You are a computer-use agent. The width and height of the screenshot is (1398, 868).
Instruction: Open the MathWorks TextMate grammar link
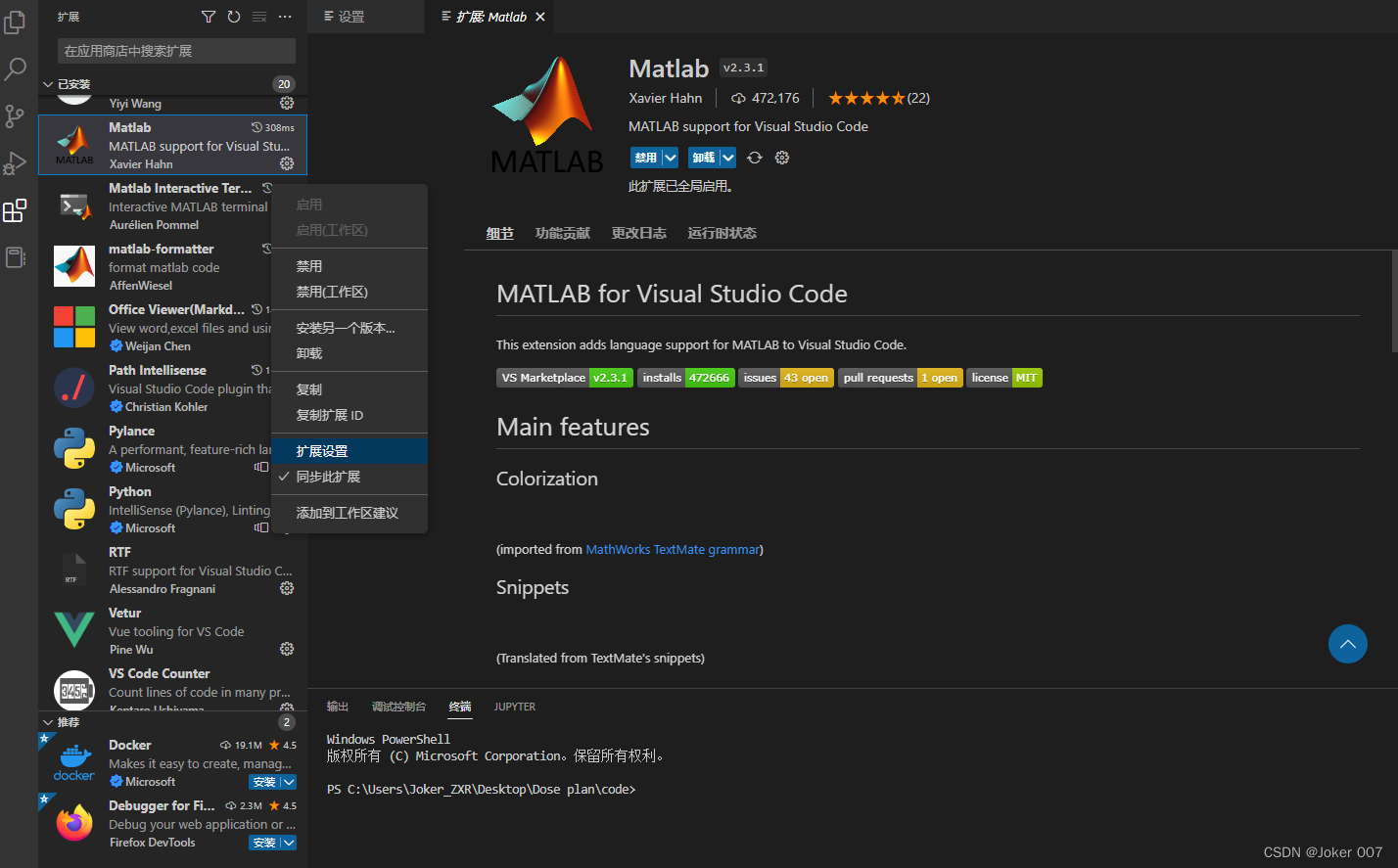tap(672, 549)
